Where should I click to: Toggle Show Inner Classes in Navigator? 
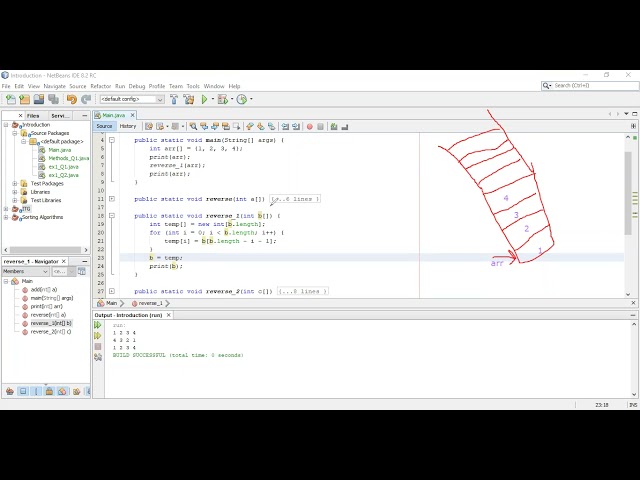[62, 391]
